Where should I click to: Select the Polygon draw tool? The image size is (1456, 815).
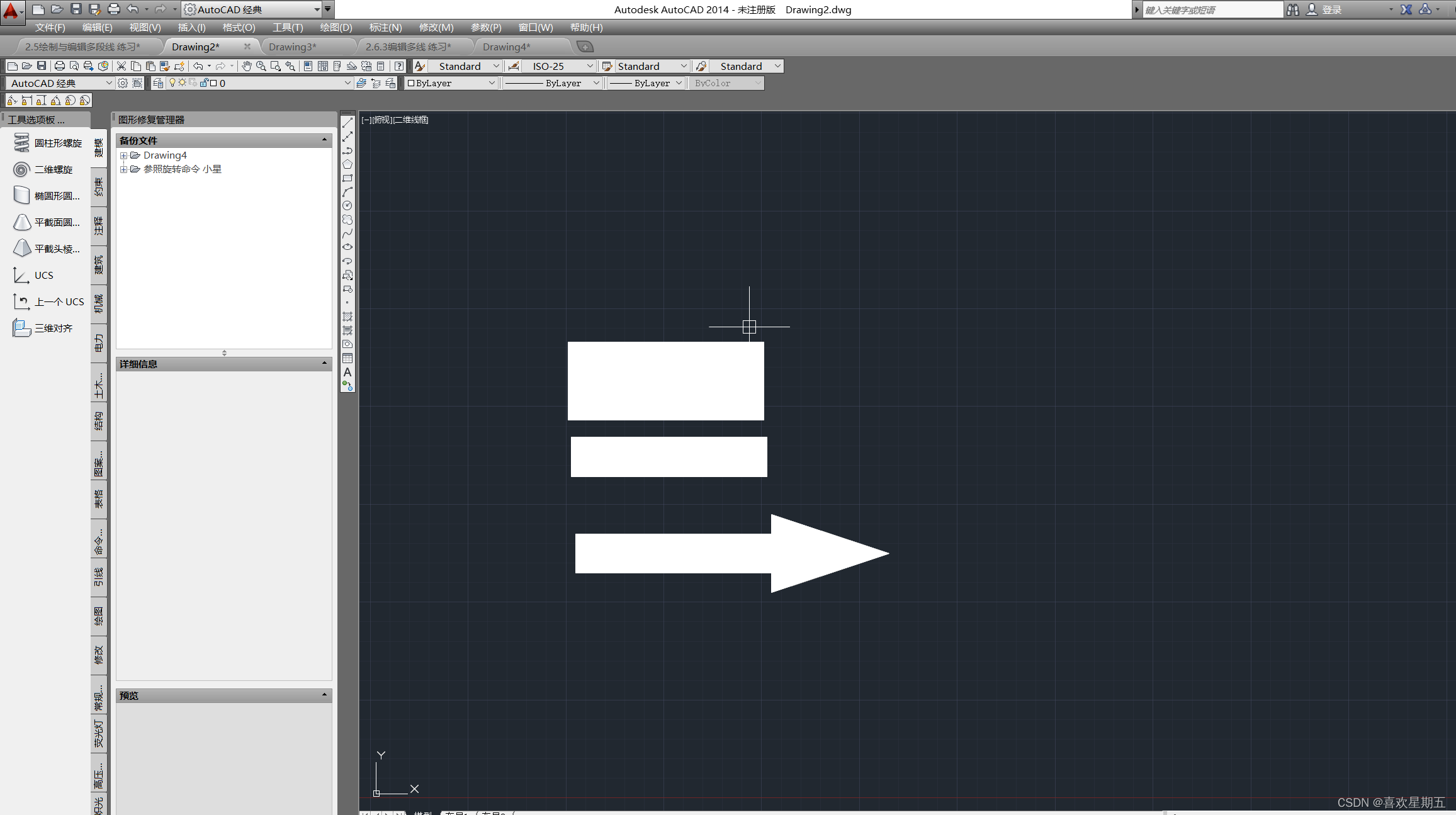pos(347,164)
